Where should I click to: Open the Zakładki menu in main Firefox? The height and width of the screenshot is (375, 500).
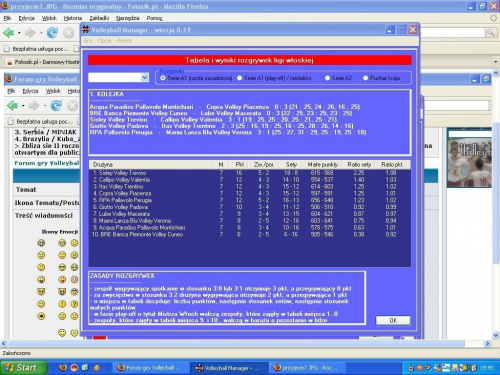click(99, 18)
